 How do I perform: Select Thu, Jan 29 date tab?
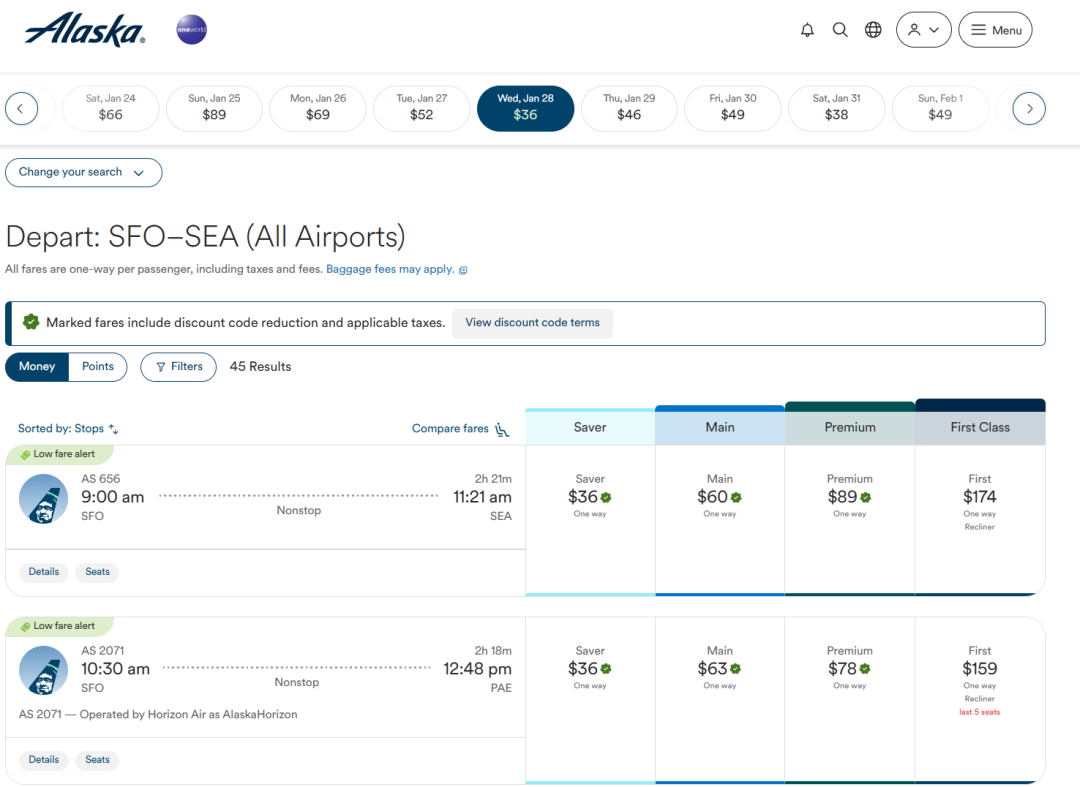(x=629, y=108)
